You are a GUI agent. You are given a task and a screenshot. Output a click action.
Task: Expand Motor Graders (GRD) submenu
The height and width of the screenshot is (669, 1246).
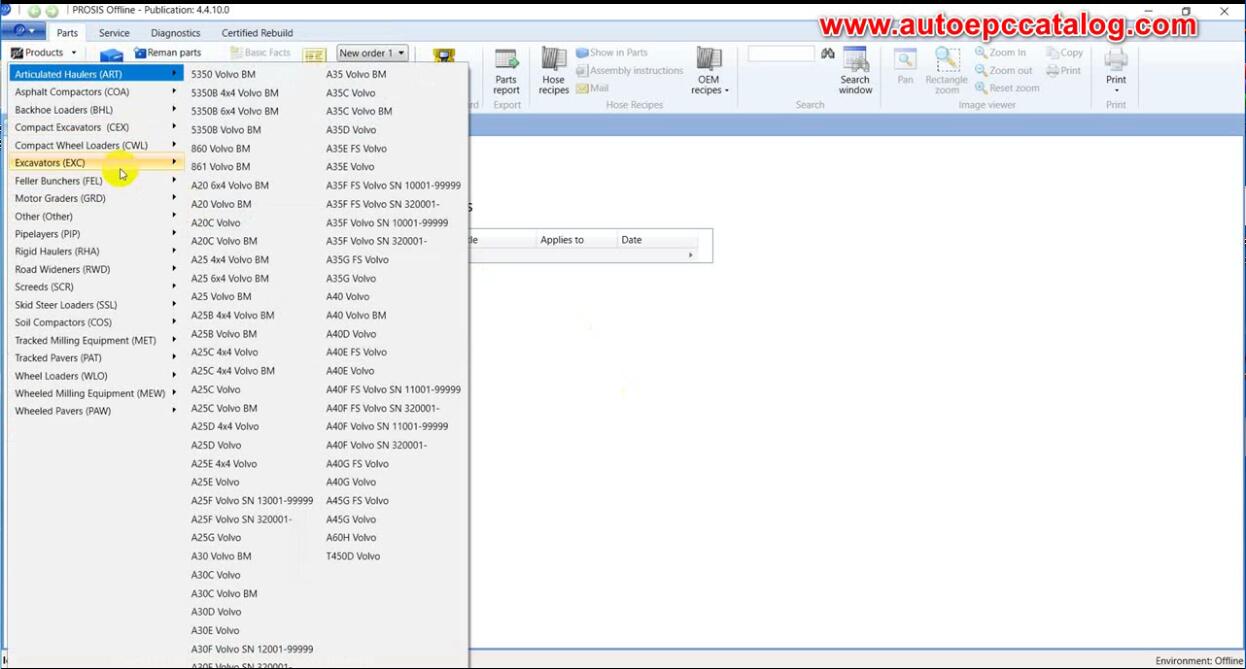[x=96, y=198]
